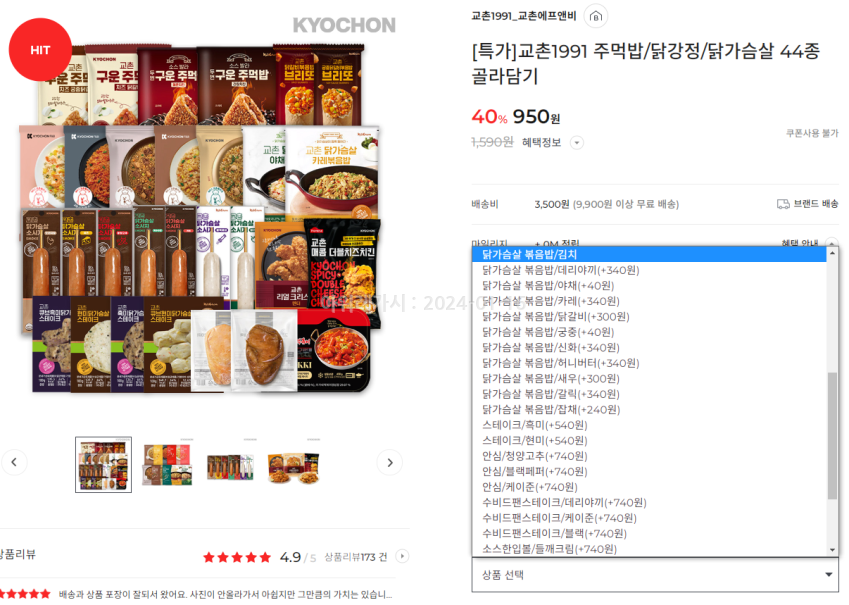
Task: Open the 교촌1991_교촌에프앤비 brand link
Action: click(x=524, y=16)
